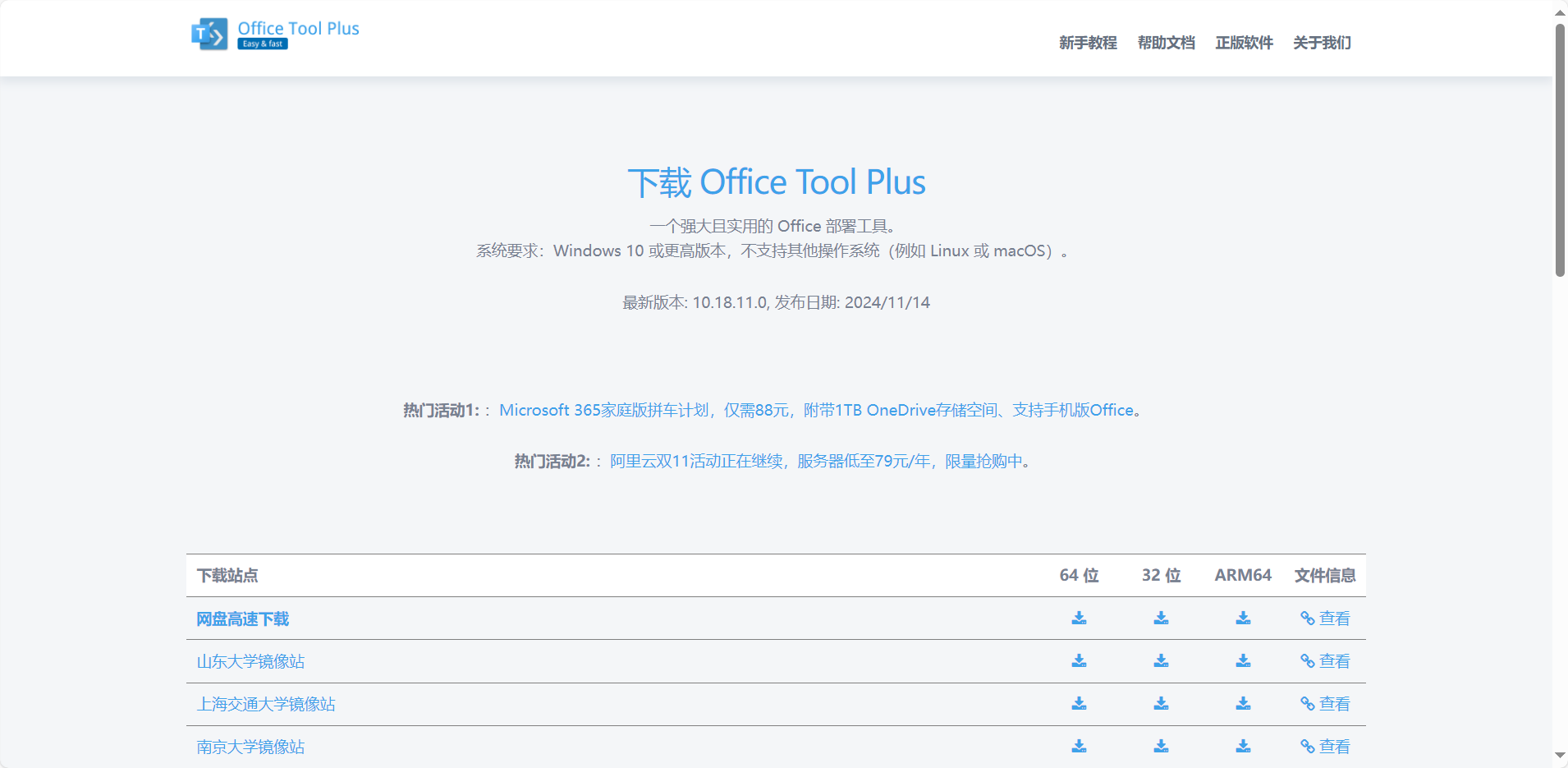Image resolution: width=1568 pixels, height=768 pixels.
Task: Click the Office Tool Plus logo icon
Action: (209, 34)
